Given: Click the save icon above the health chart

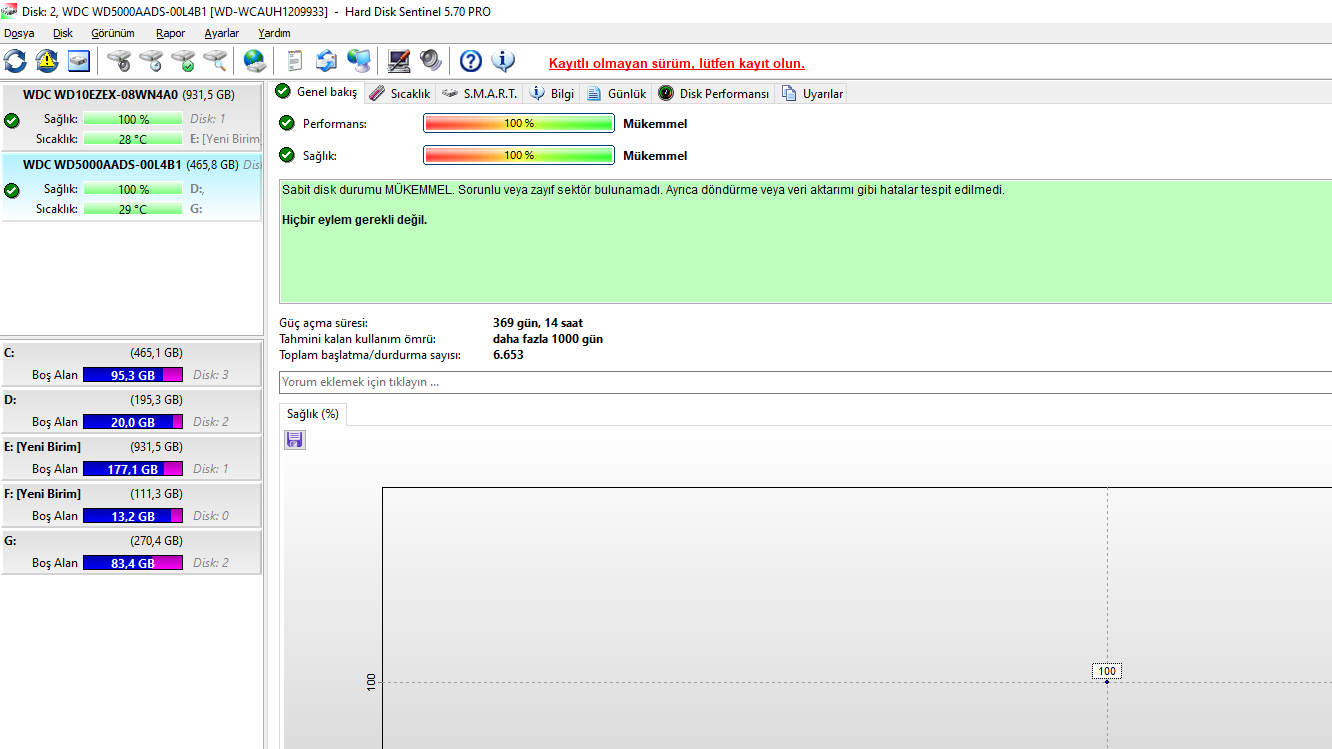Looking at the screenshot, I should click(x=295, y=440).
